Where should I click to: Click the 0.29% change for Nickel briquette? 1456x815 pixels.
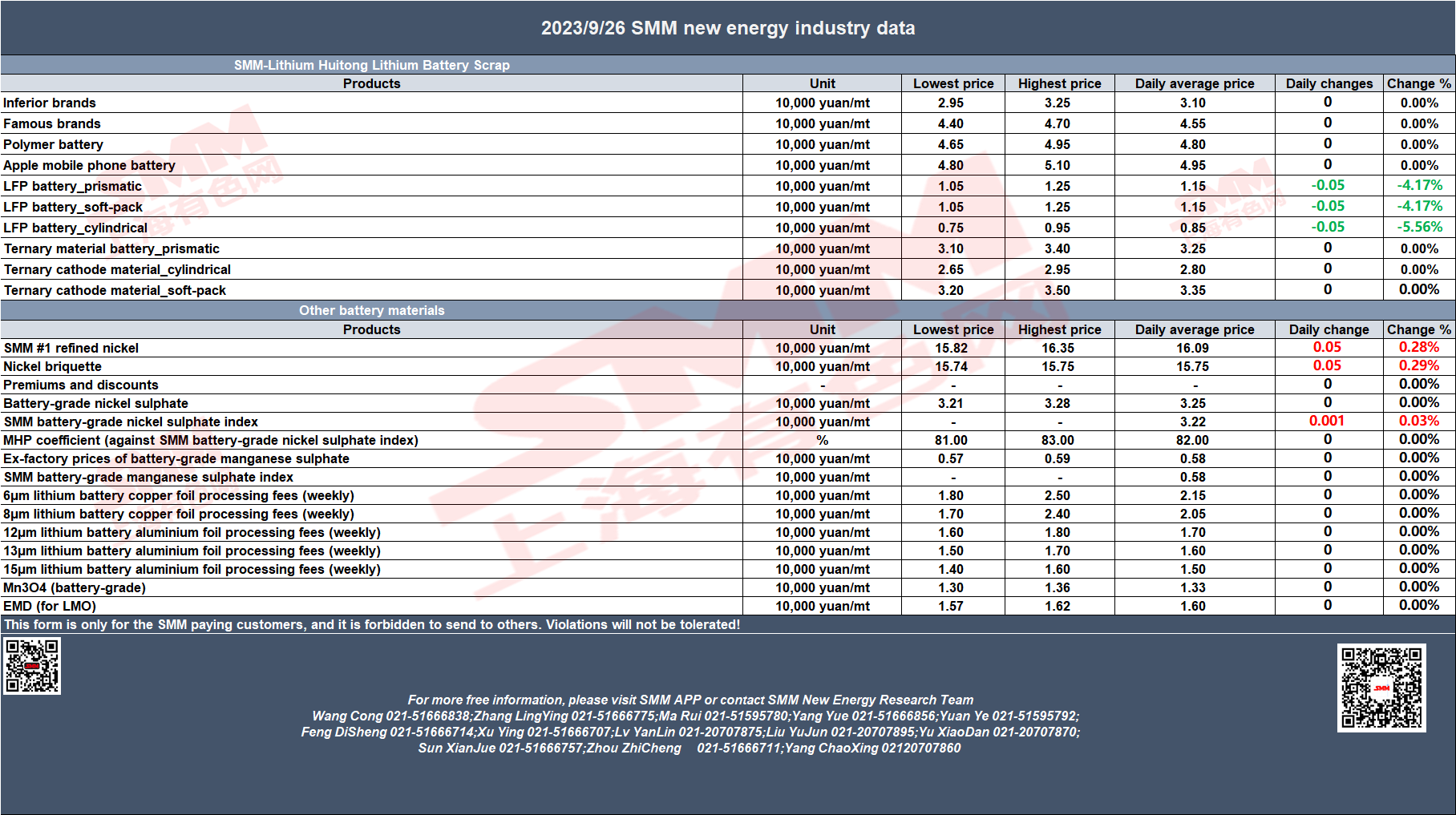(1419, 365)
